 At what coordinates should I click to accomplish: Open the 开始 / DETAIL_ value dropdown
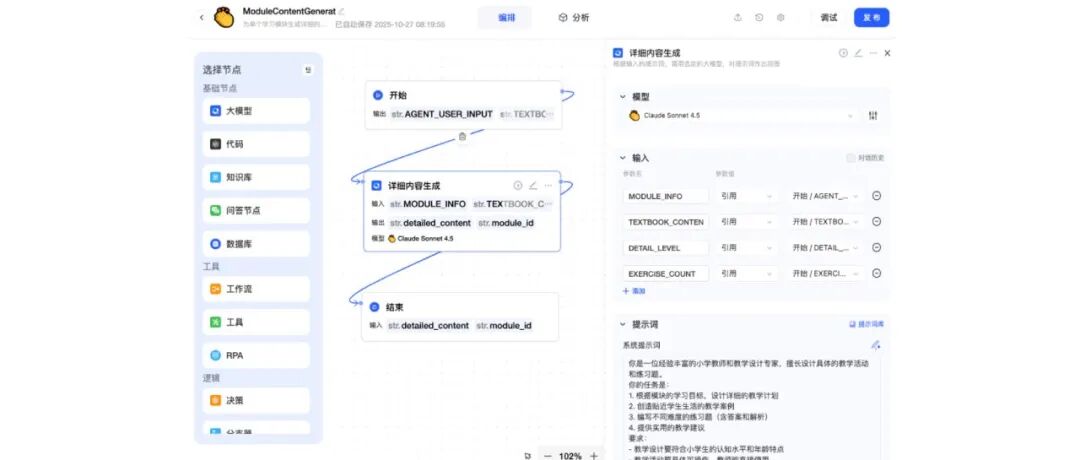point(826,248)
